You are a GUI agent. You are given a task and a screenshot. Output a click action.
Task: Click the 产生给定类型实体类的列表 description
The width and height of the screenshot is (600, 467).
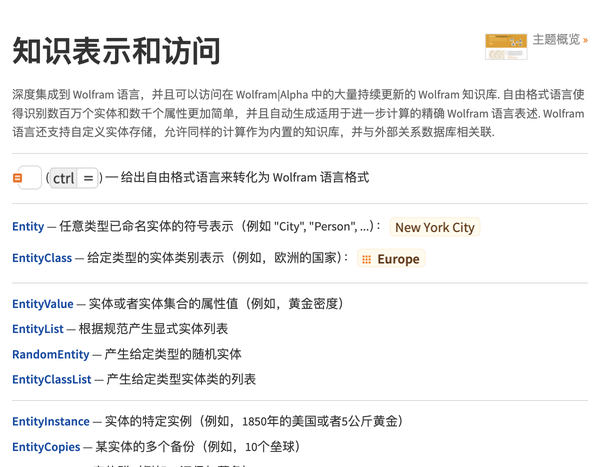tap(181, 379)
